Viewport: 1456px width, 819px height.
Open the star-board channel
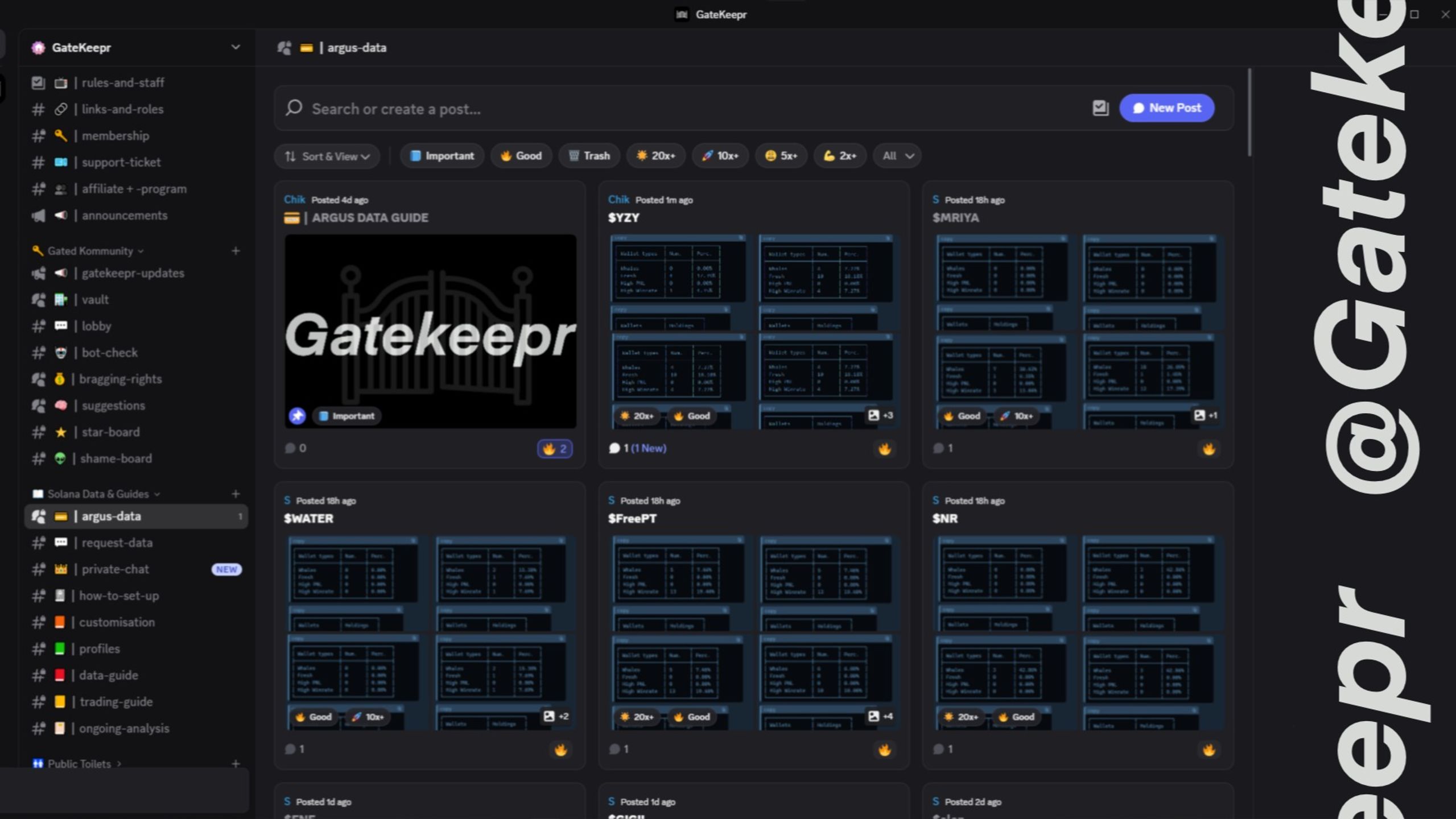(x=135, y=432)
